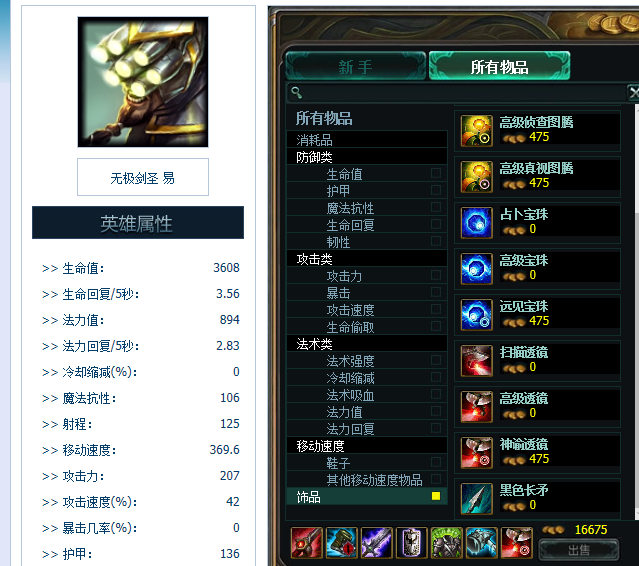Image resolution: width=639 pixels, height=566 pixels.
Task: Click the 无极剑圣 易 hero name box
Action: coord(143,177)
